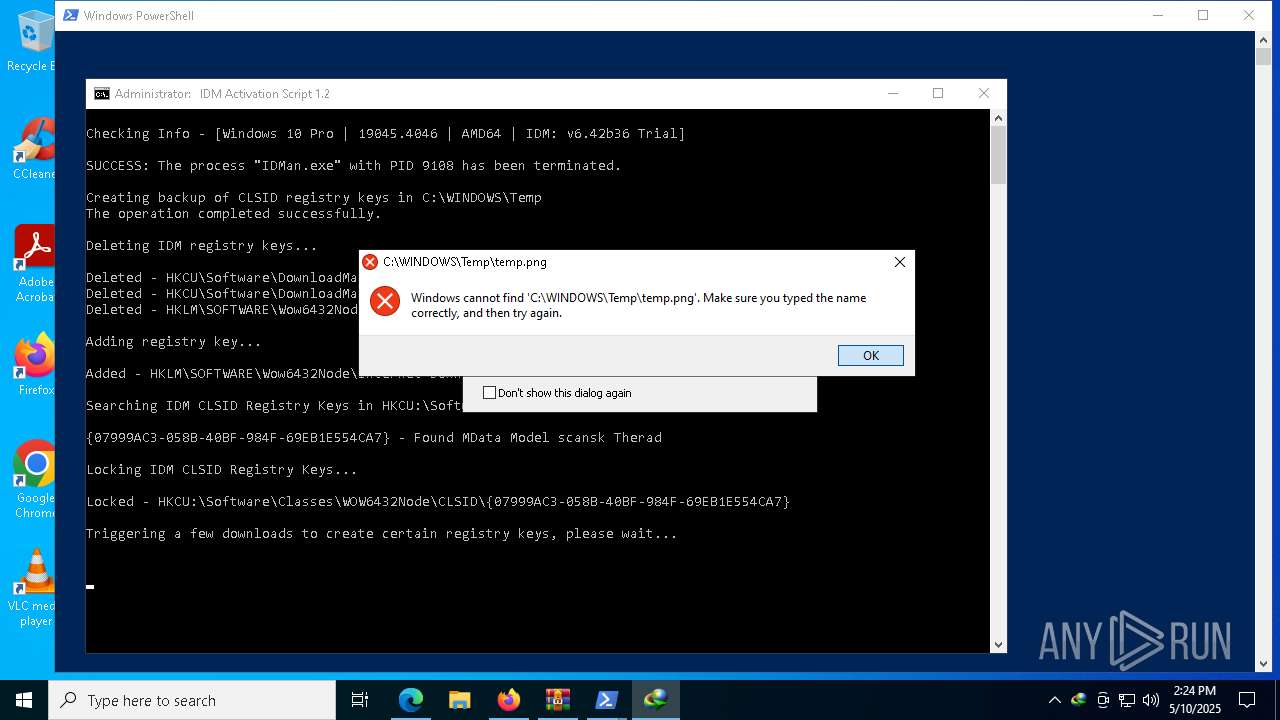Open the Windows Start menu
This screenshot has height=720, width=1280.
[x=24, y=700]
